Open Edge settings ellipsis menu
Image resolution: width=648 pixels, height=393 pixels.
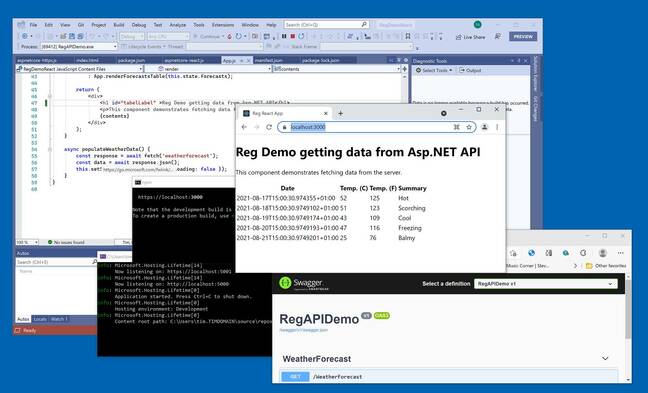click(x=620, y=253)
